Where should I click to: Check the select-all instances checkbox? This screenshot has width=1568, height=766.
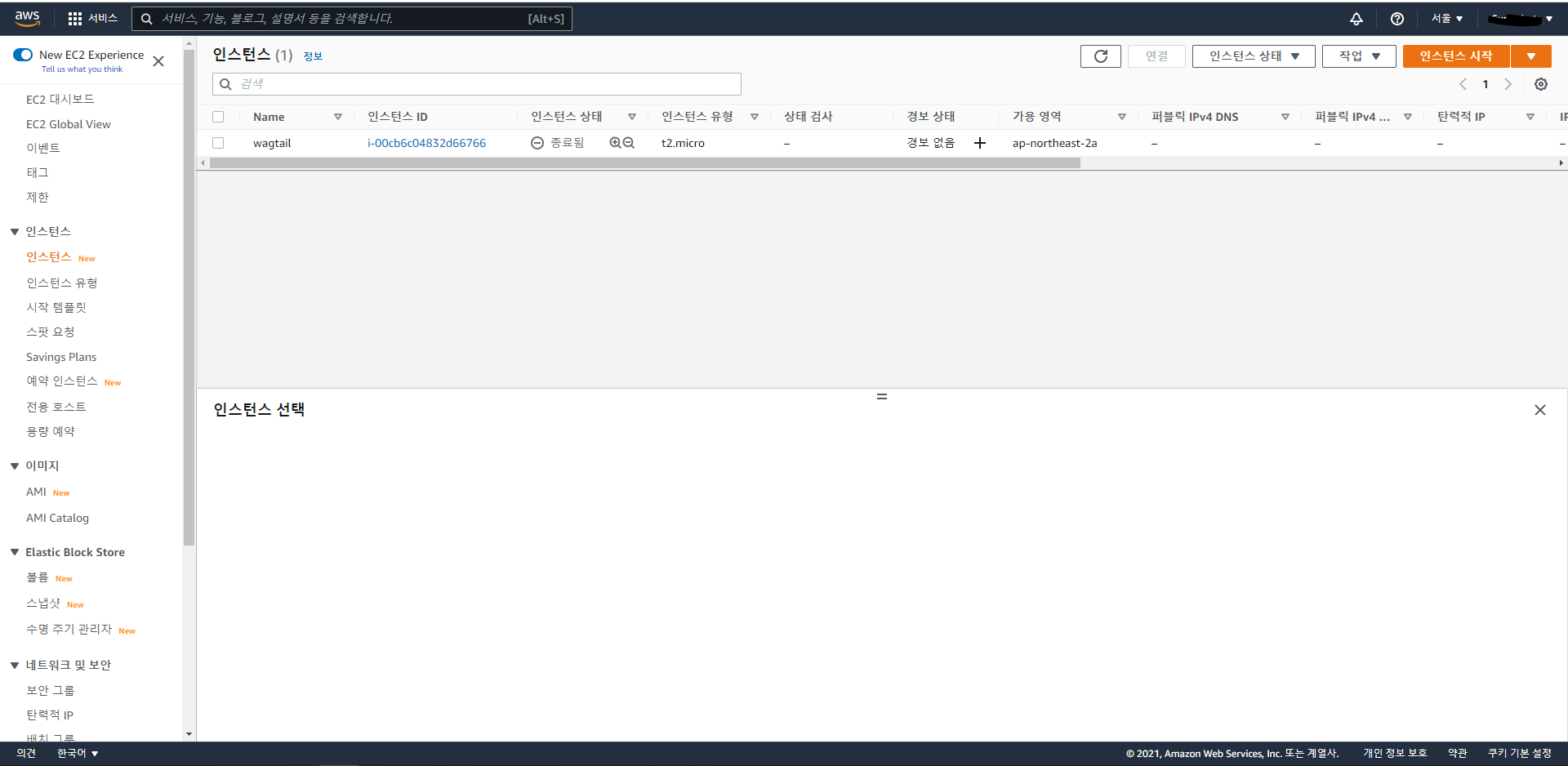click(218, 117)
